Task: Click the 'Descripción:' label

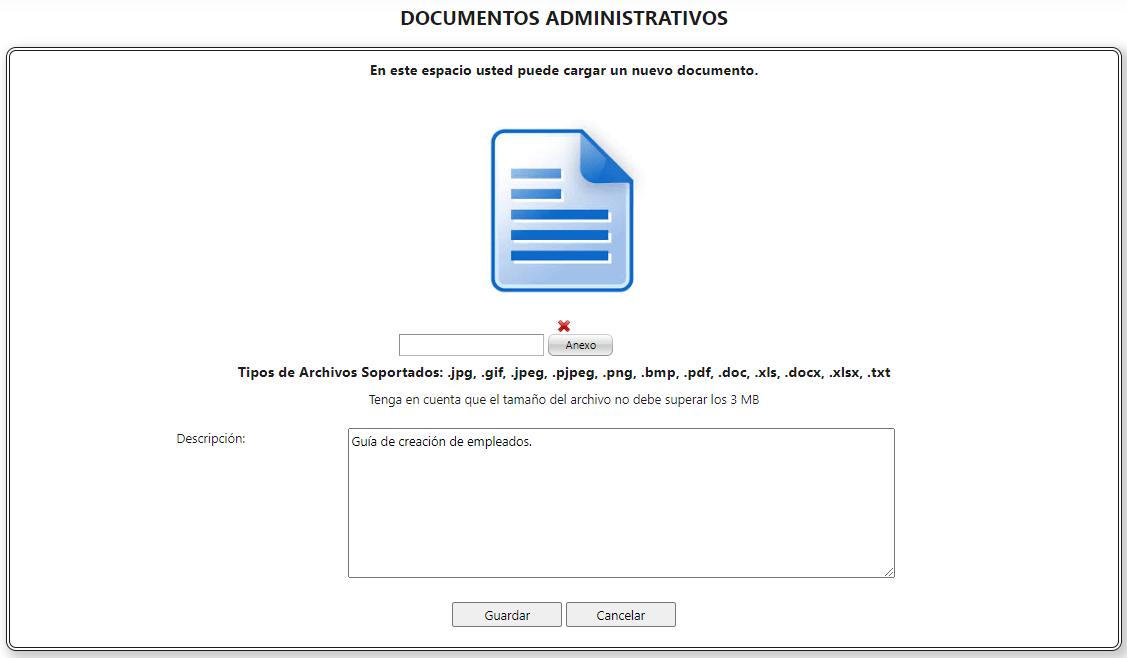Action: tap(211, 439)
